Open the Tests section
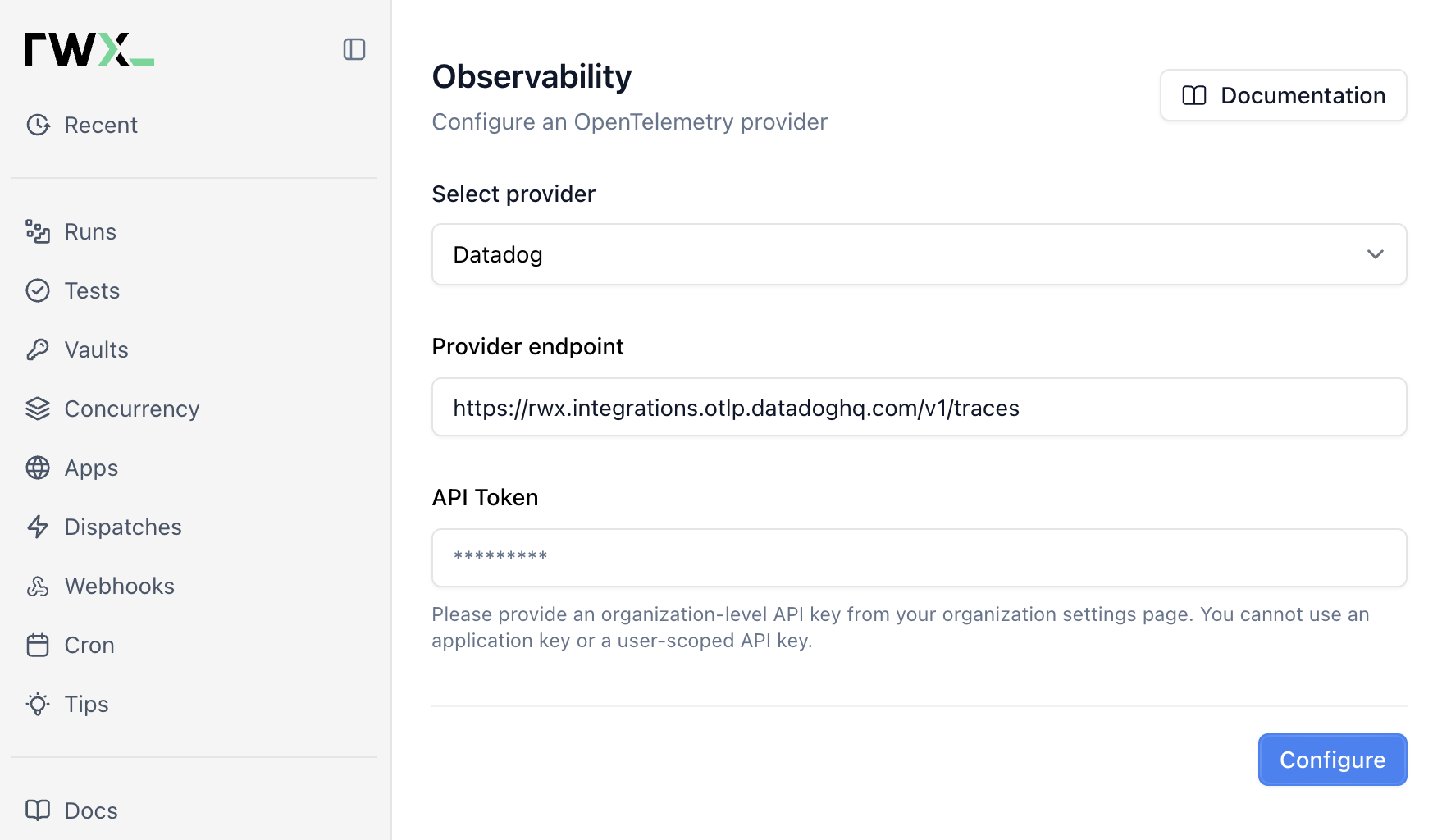 (92, 290)
